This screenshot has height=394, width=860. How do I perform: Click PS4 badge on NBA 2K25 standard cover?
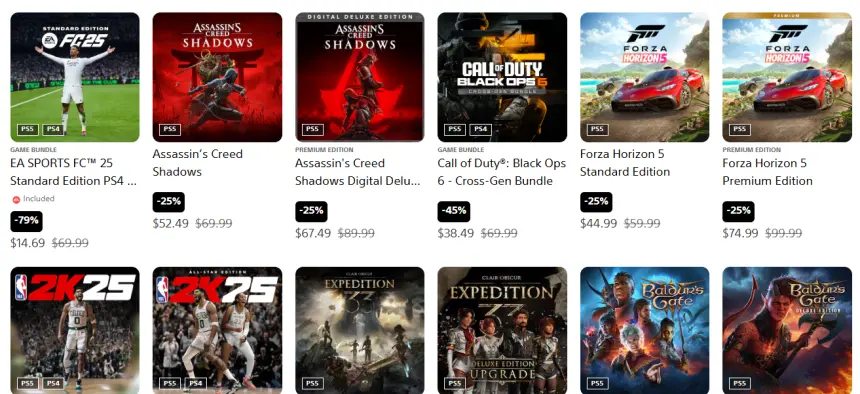click(53, 384)
